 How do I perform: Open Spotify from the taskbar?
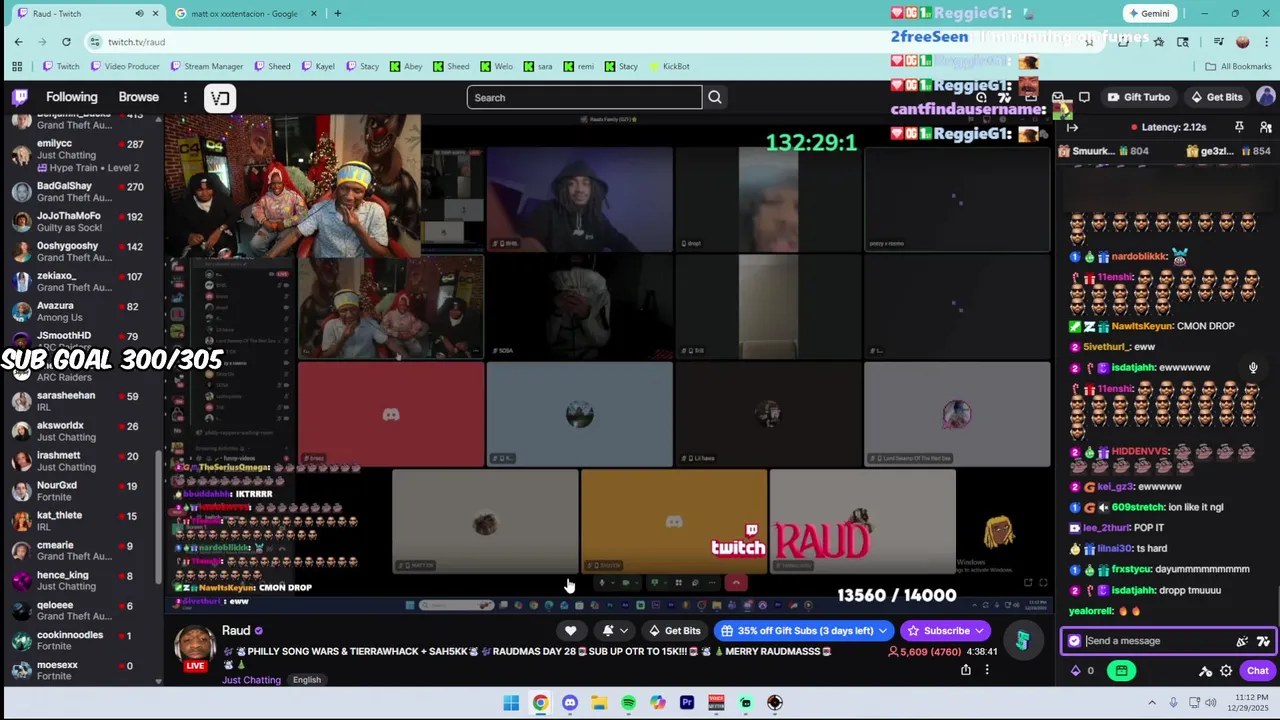tap(628, 703)
